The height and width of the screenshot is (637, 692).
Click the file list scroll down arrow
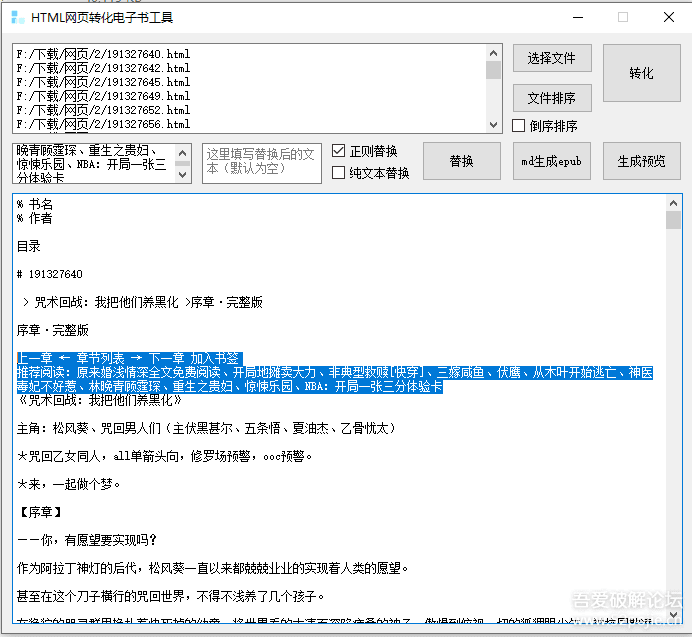pyautogui.click(x=493, y=125)
